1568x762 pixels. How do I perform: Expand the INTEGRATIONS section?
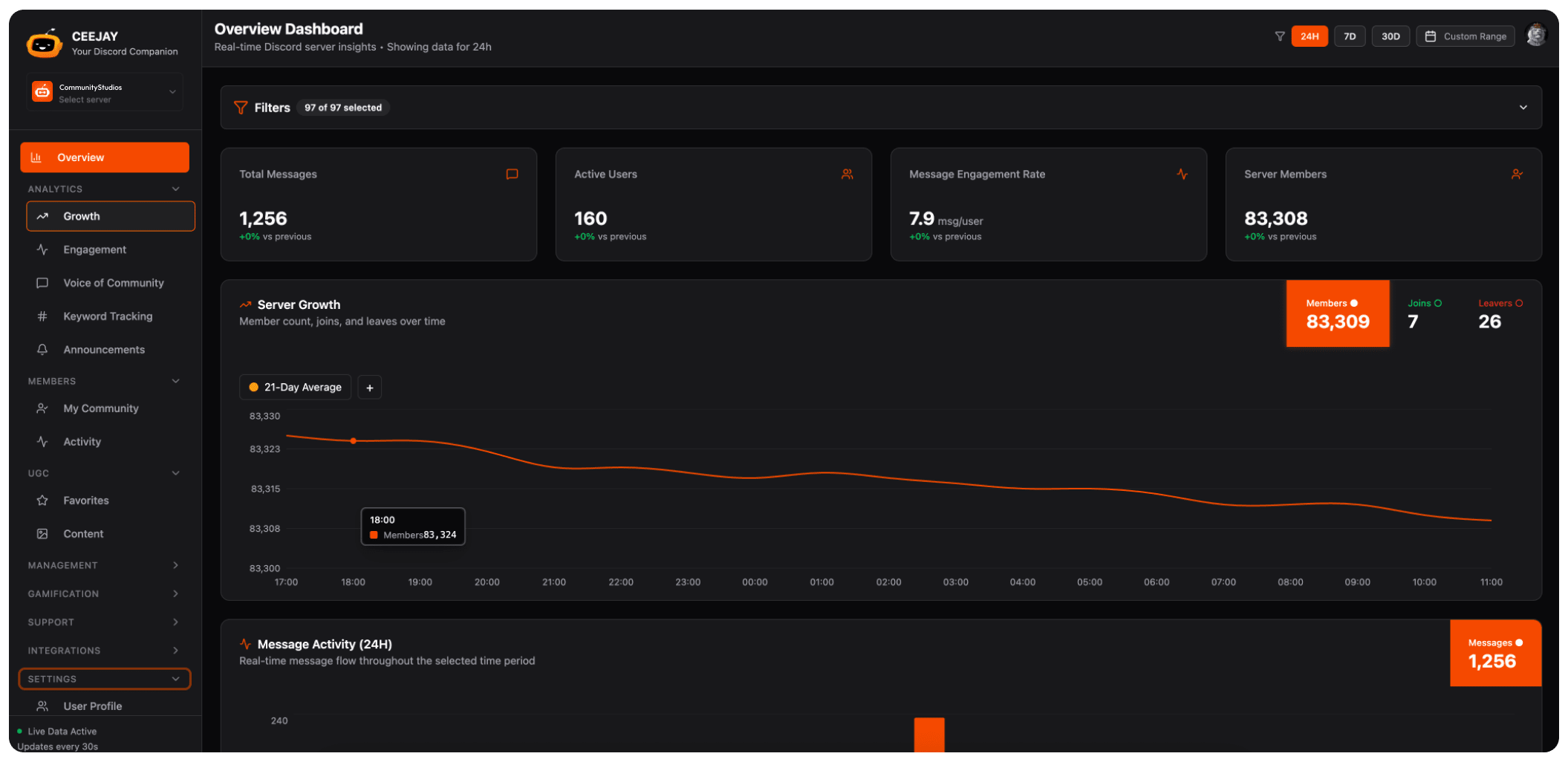tap(105, 650)
